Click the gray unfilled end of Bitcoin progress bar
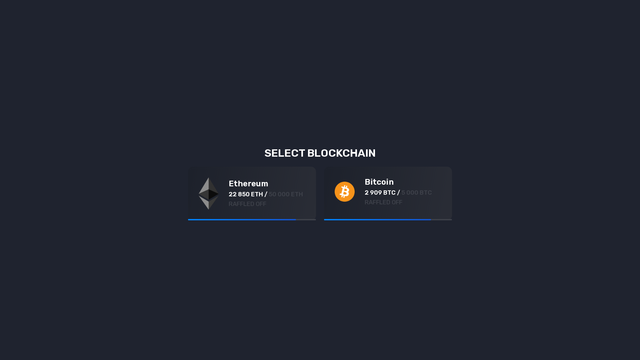 441,220
